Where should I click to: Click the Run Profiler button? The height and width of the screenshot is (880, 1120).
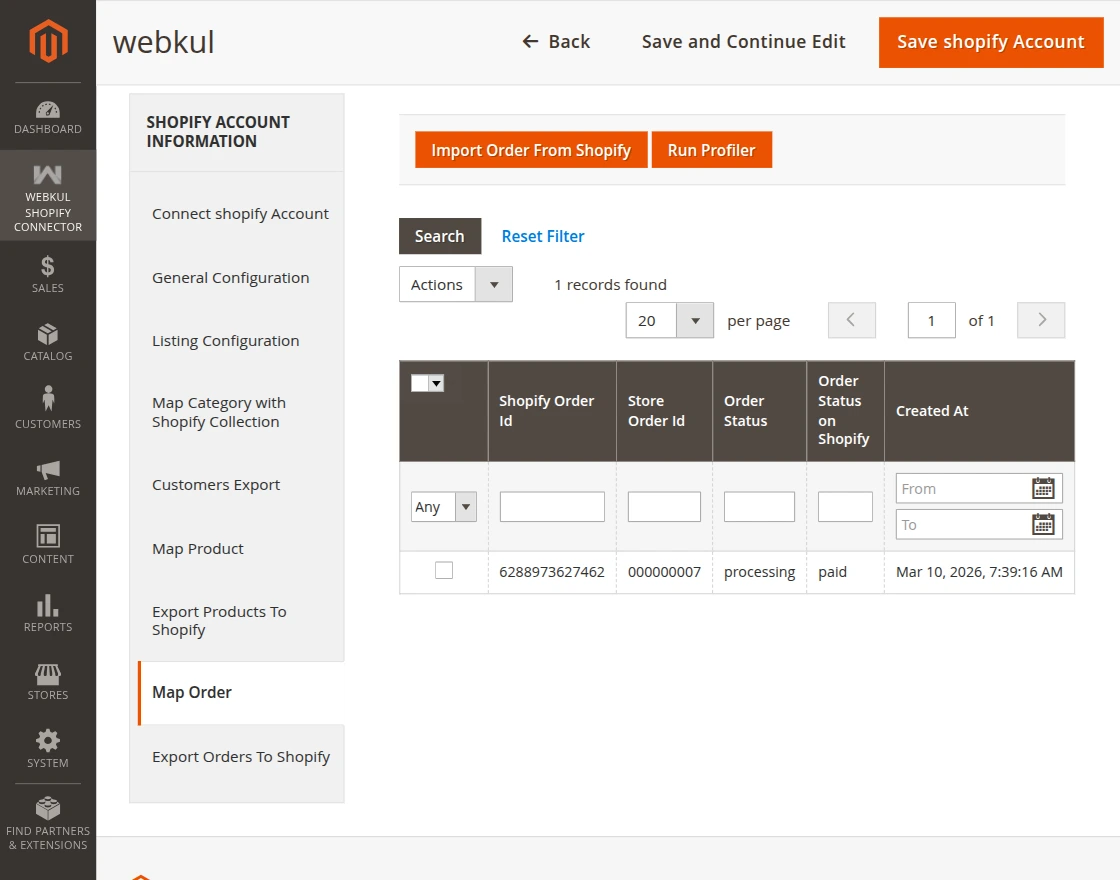point(711,150)
